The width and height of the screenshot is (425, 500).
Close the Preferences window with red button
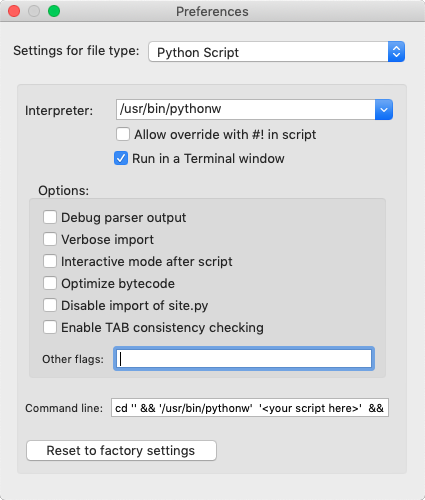click(x=14, y=11)
